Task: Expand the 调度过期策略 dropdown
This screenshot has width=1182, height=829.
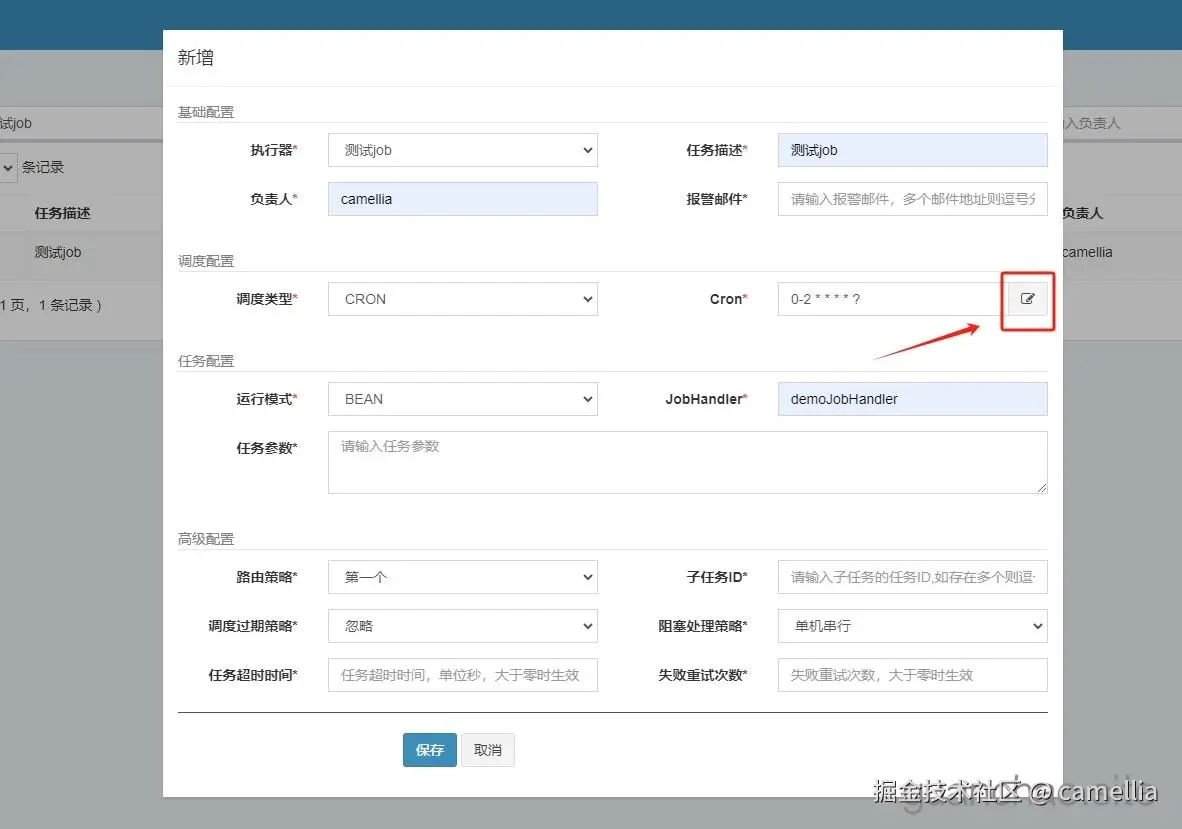Action: click(463, 626)
